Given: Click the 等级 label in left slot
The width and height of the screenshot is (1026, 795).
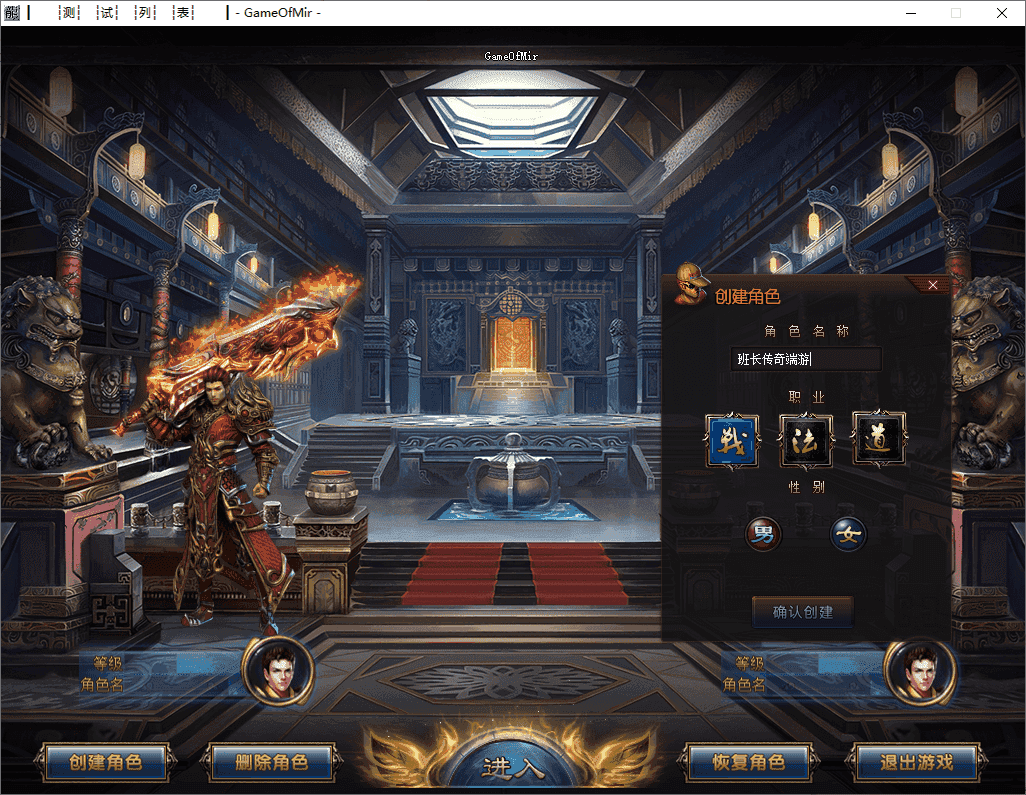Looking at the screenshot, I should [108, 663].
